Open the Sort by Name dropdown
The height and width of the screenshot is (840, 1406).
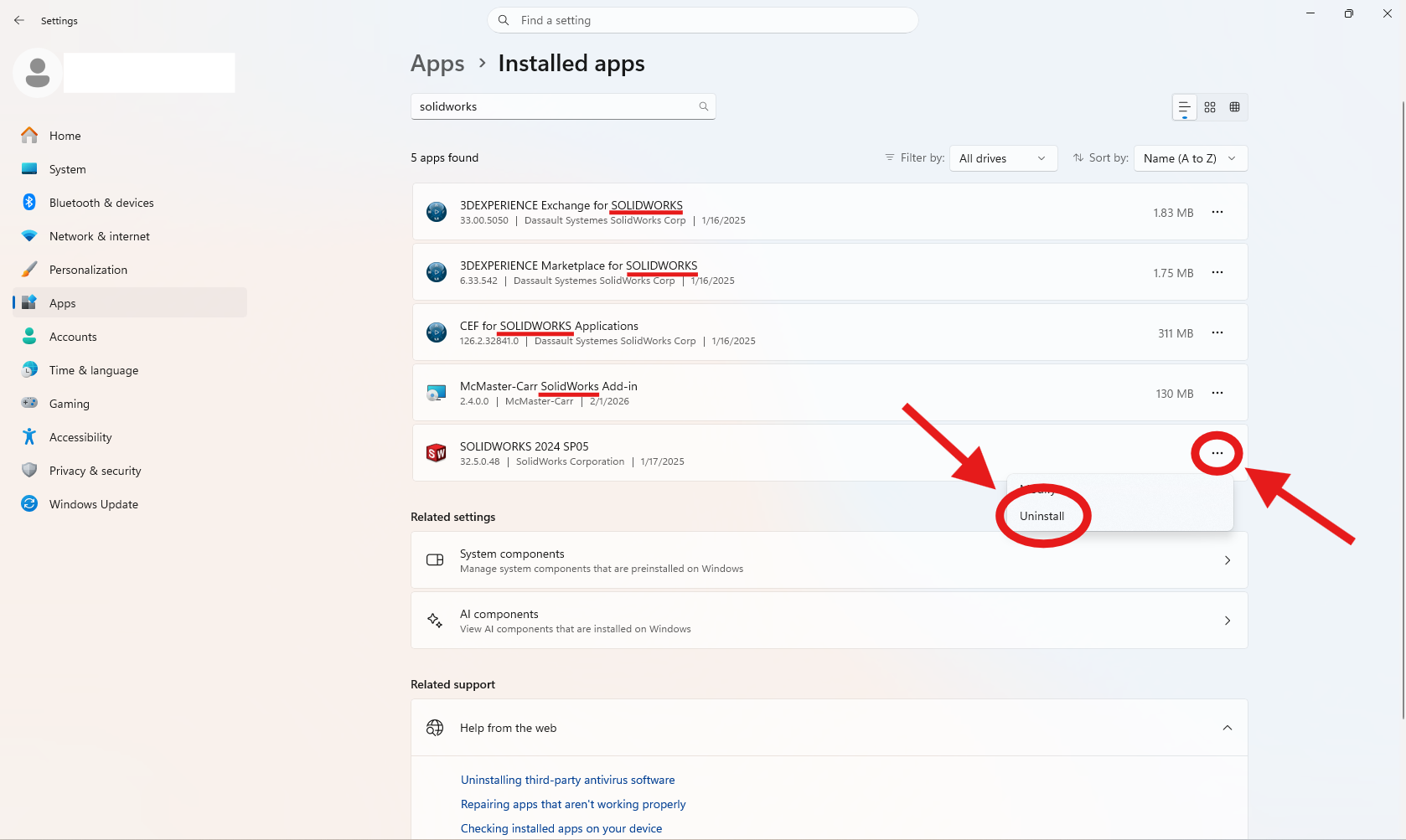[x=1191, y=158]
